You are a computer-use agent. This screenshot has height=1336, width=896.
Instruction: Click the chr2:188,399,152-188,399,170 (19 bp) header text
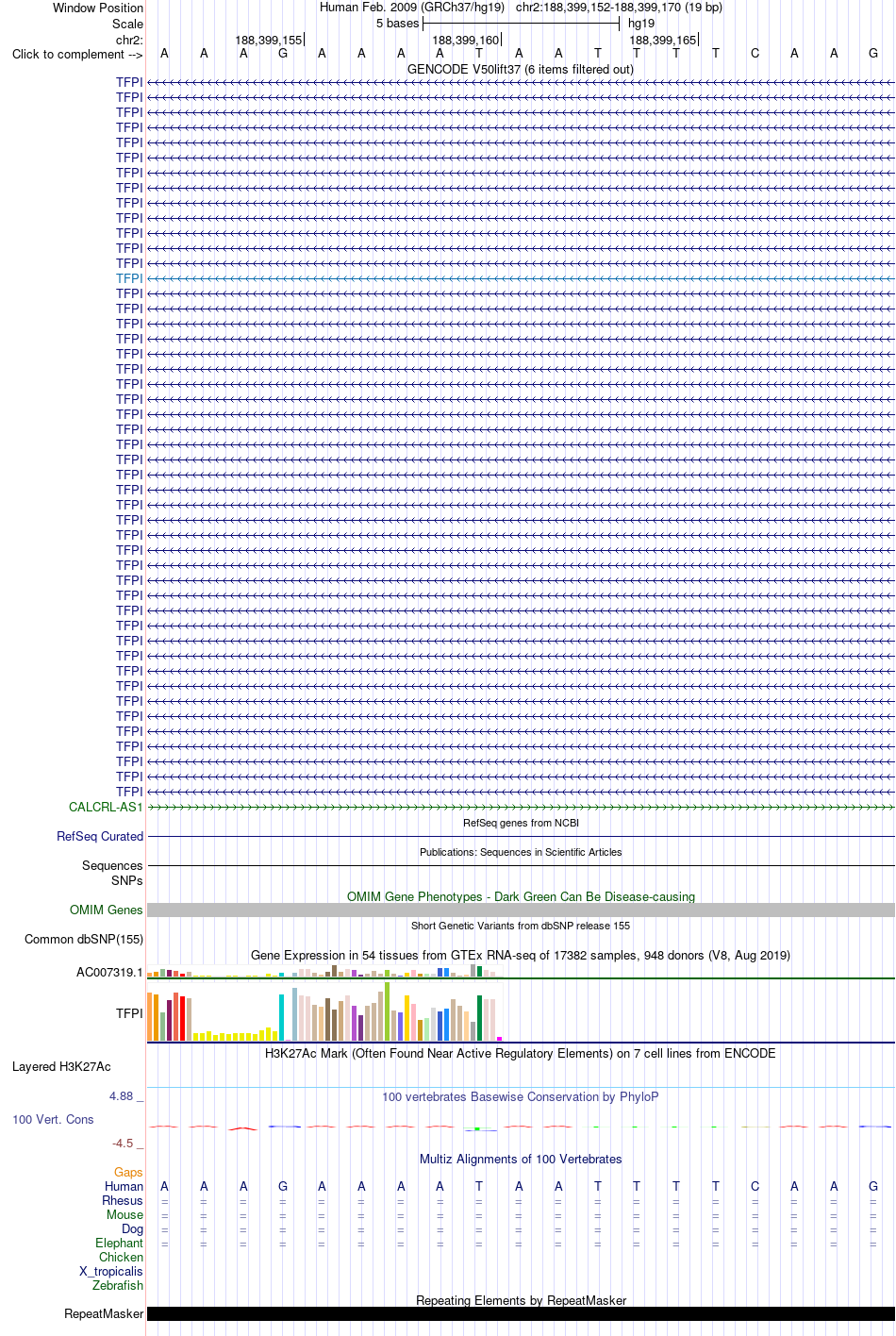(x=619, y=8)
